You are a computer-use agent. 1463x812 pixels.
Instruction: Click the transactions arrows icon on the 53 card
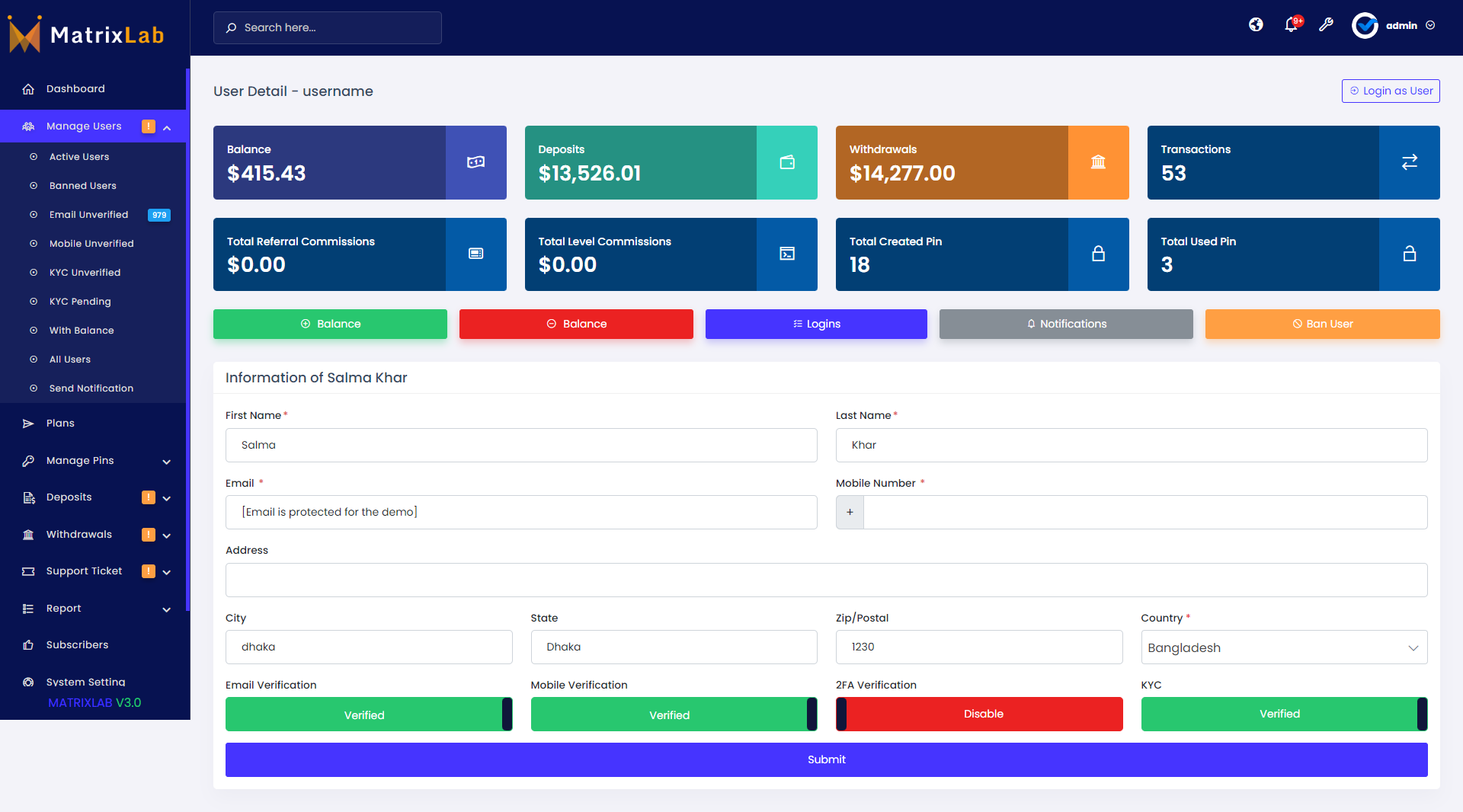[x=1409, y=162]
